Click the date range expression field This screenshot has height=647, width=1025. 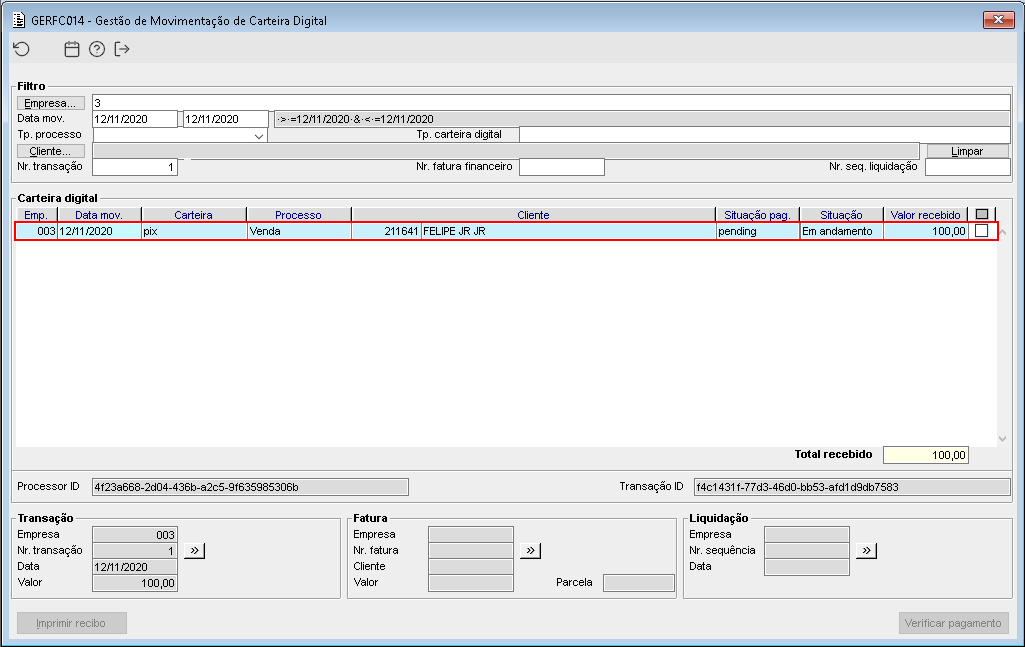pyautogui.click(x=642, y=119)
